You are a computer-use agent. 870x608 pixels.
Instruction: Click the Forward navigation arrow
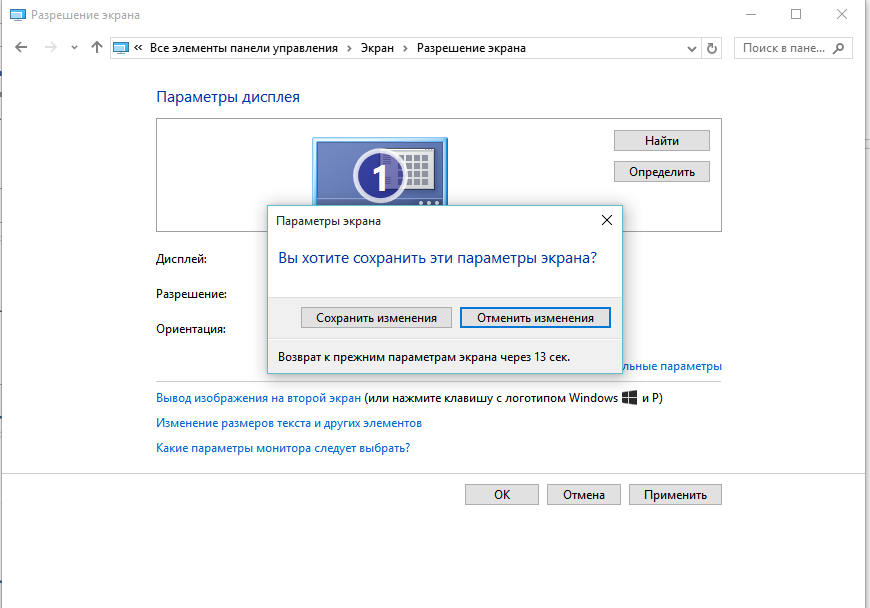click(50, 48)
